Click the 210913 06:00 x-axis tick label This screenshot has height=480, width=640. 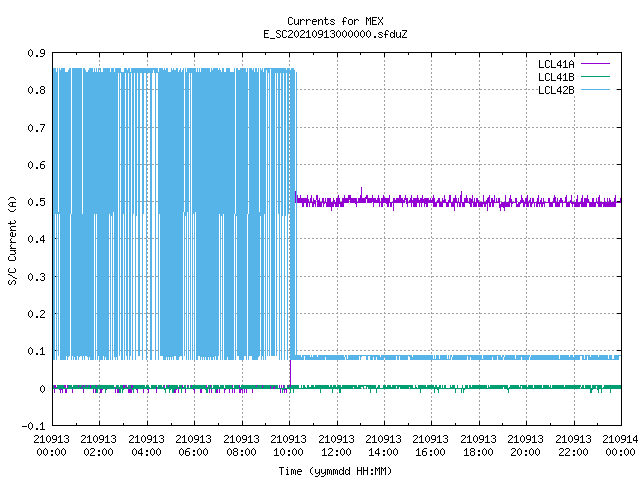(193, 446)
